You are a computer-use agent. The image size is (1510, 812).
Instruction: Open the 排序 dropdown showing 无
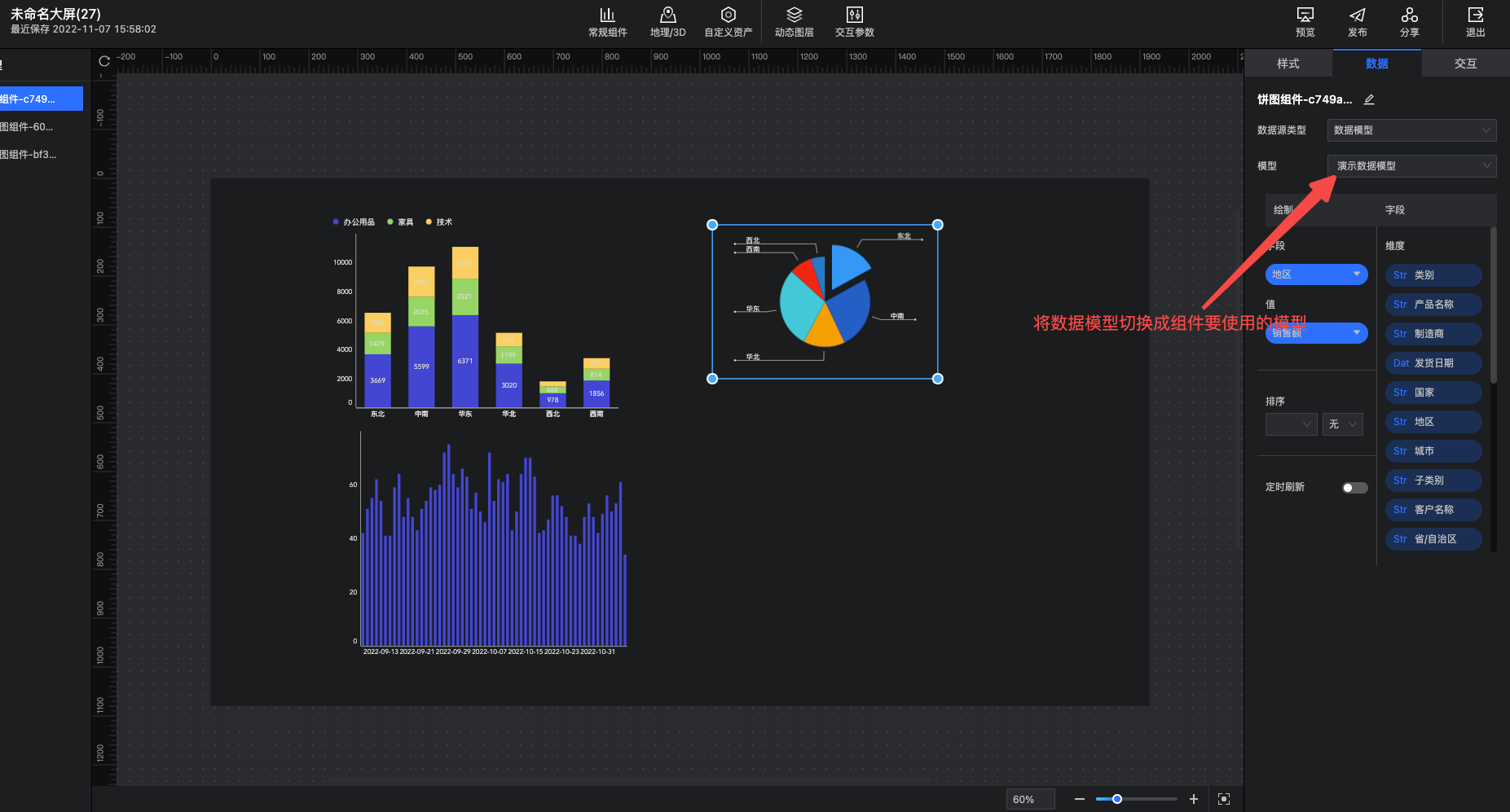1342,424
